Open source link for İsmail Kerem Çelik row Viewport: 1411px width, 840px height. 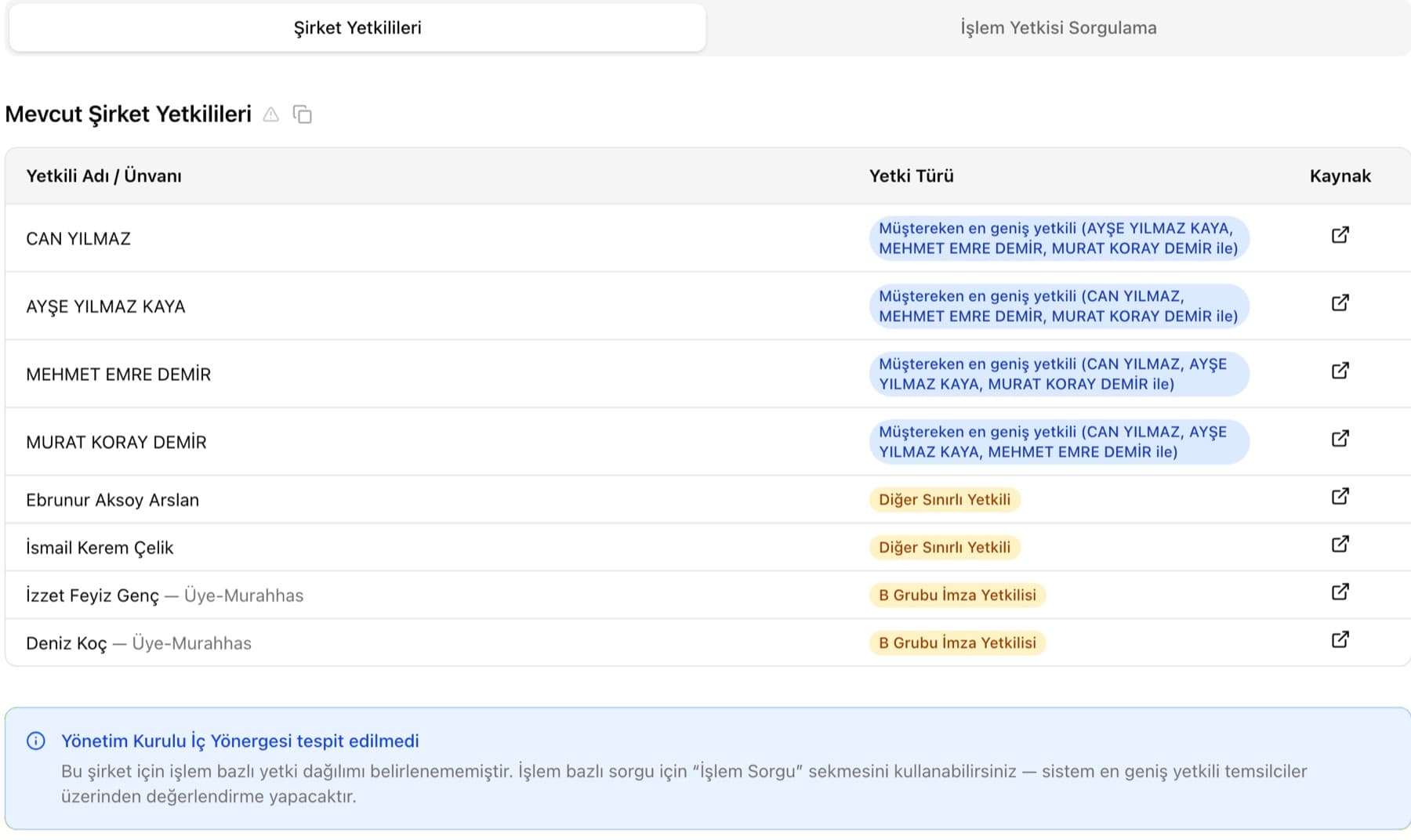[1340, 544]
